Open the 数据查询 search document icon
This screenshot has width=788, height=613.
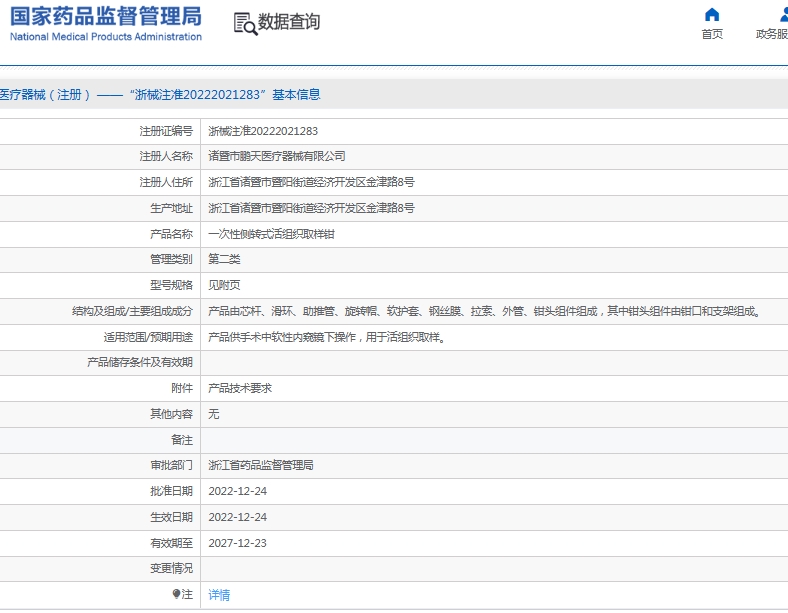click(x=245, y=24)
